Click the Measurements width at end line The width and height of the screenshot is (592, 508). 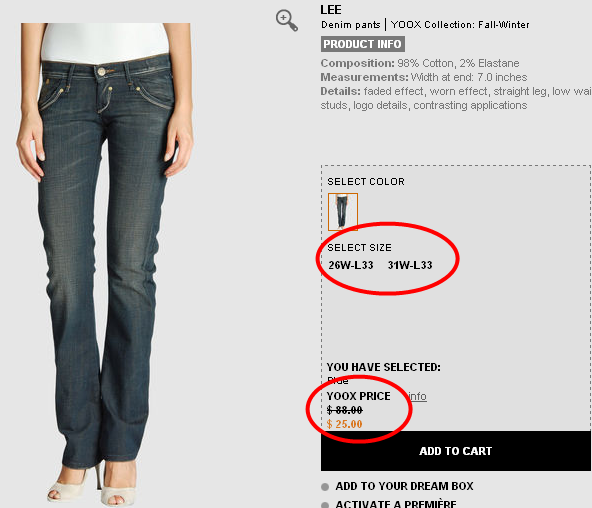click(424, 77)
